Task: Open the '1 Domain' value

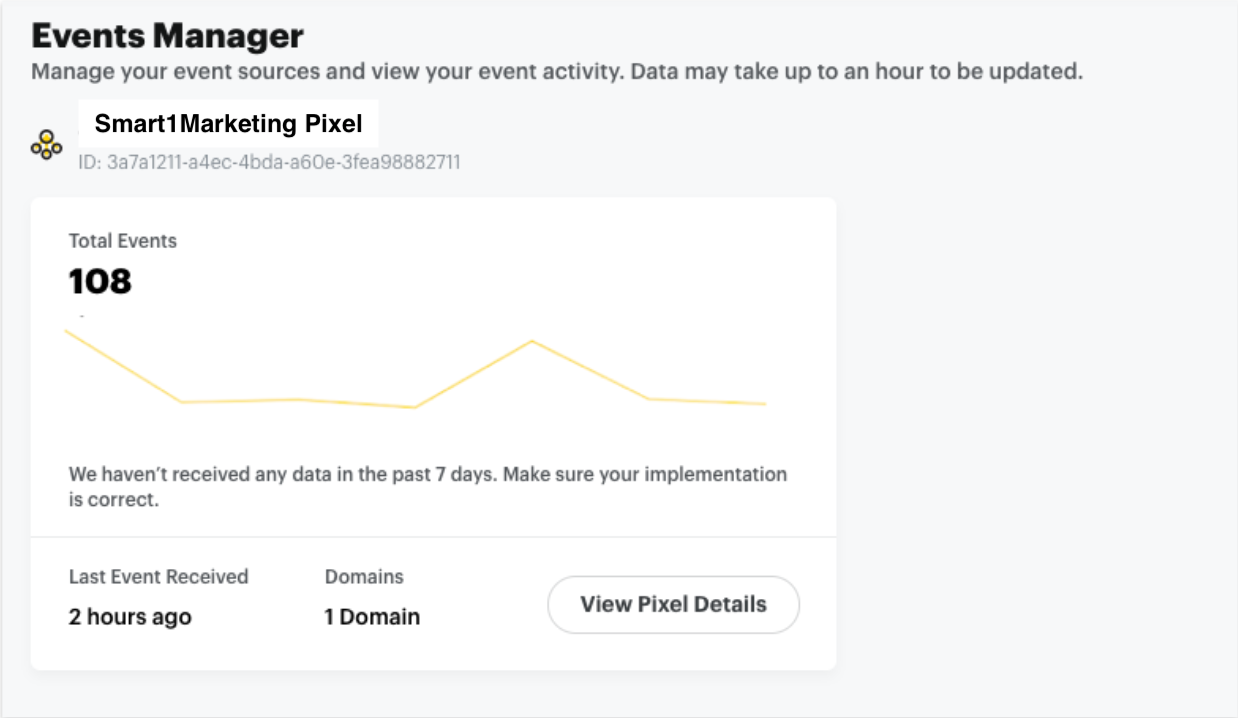Action: coord(372,617)
